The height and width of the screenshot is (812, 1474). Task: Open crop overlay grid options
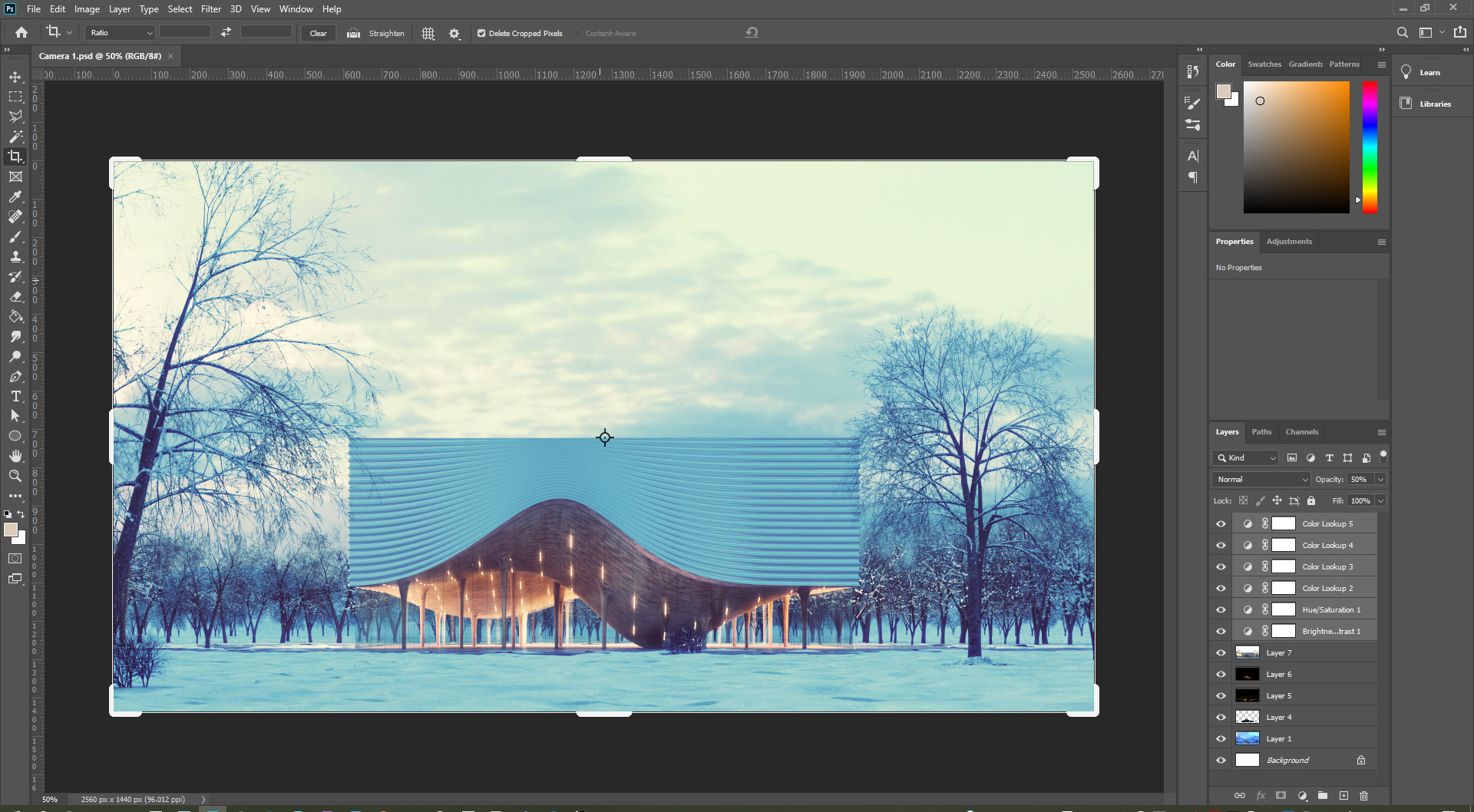[x=428, y=33]
